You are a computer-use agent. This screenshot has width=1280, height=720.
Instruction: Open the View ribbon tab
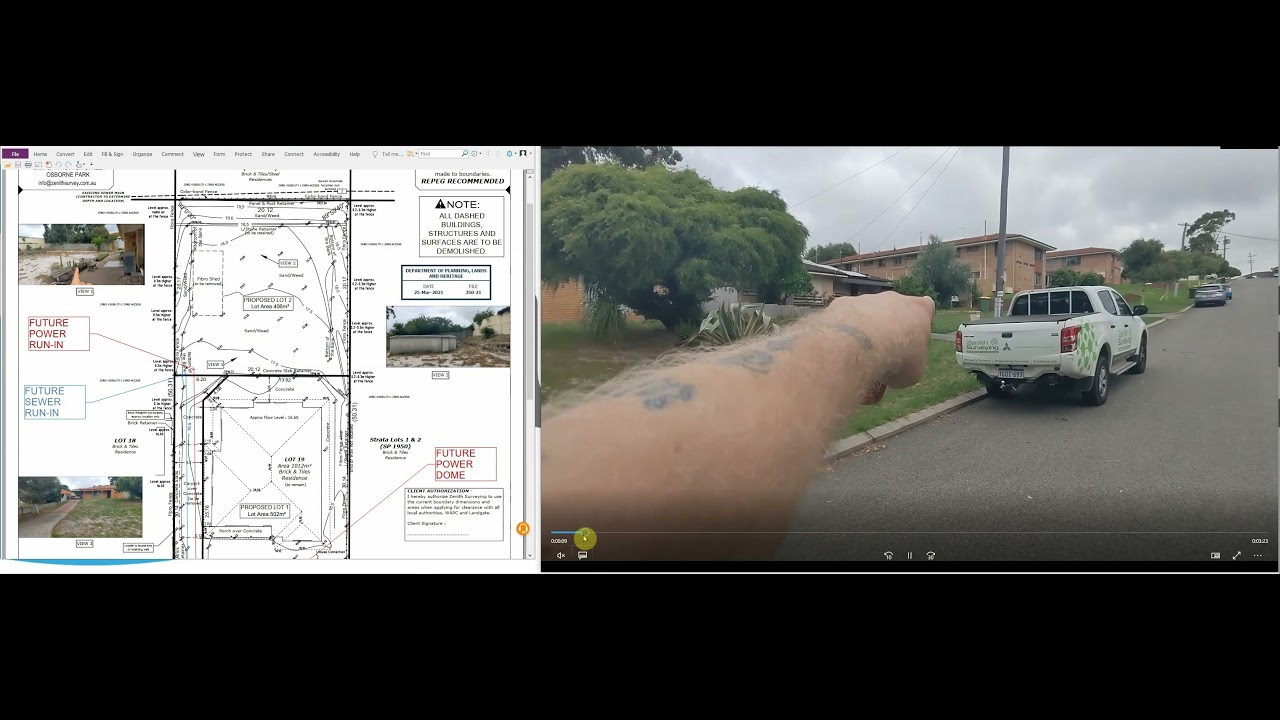coord(198,154)
